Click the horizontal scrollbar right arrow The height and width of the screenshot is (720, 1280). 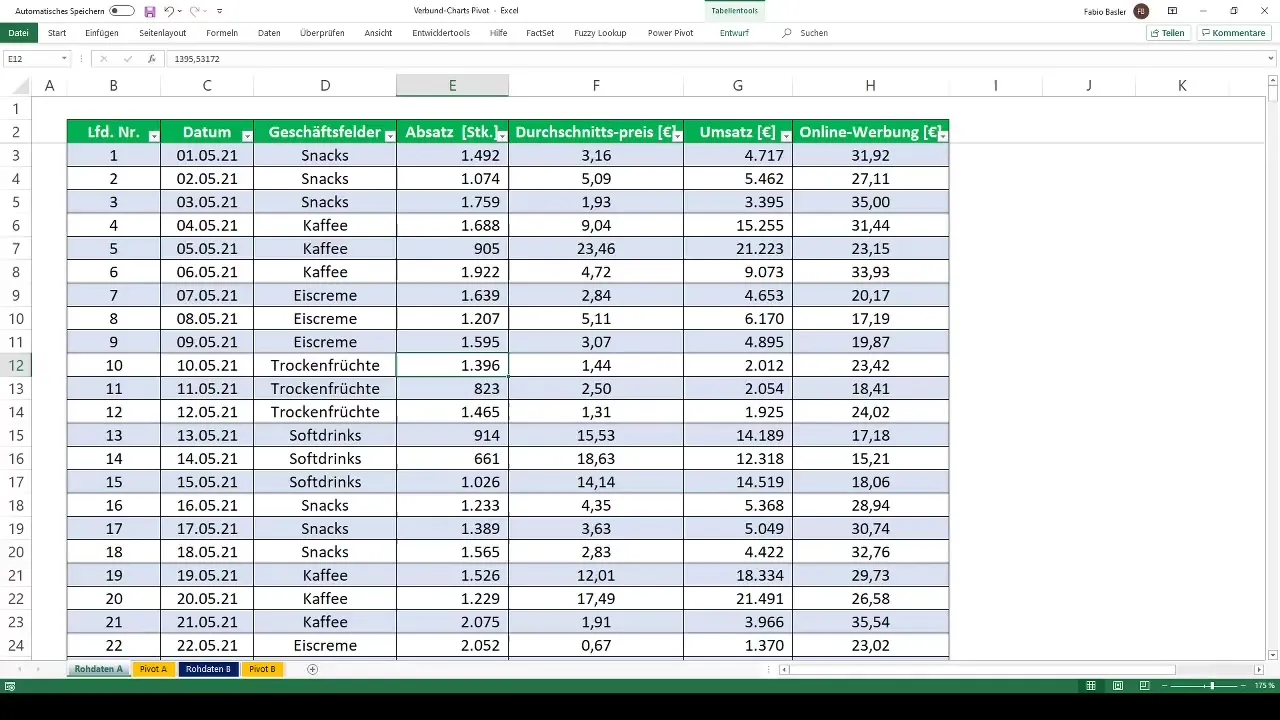(x=1259, y=669)
